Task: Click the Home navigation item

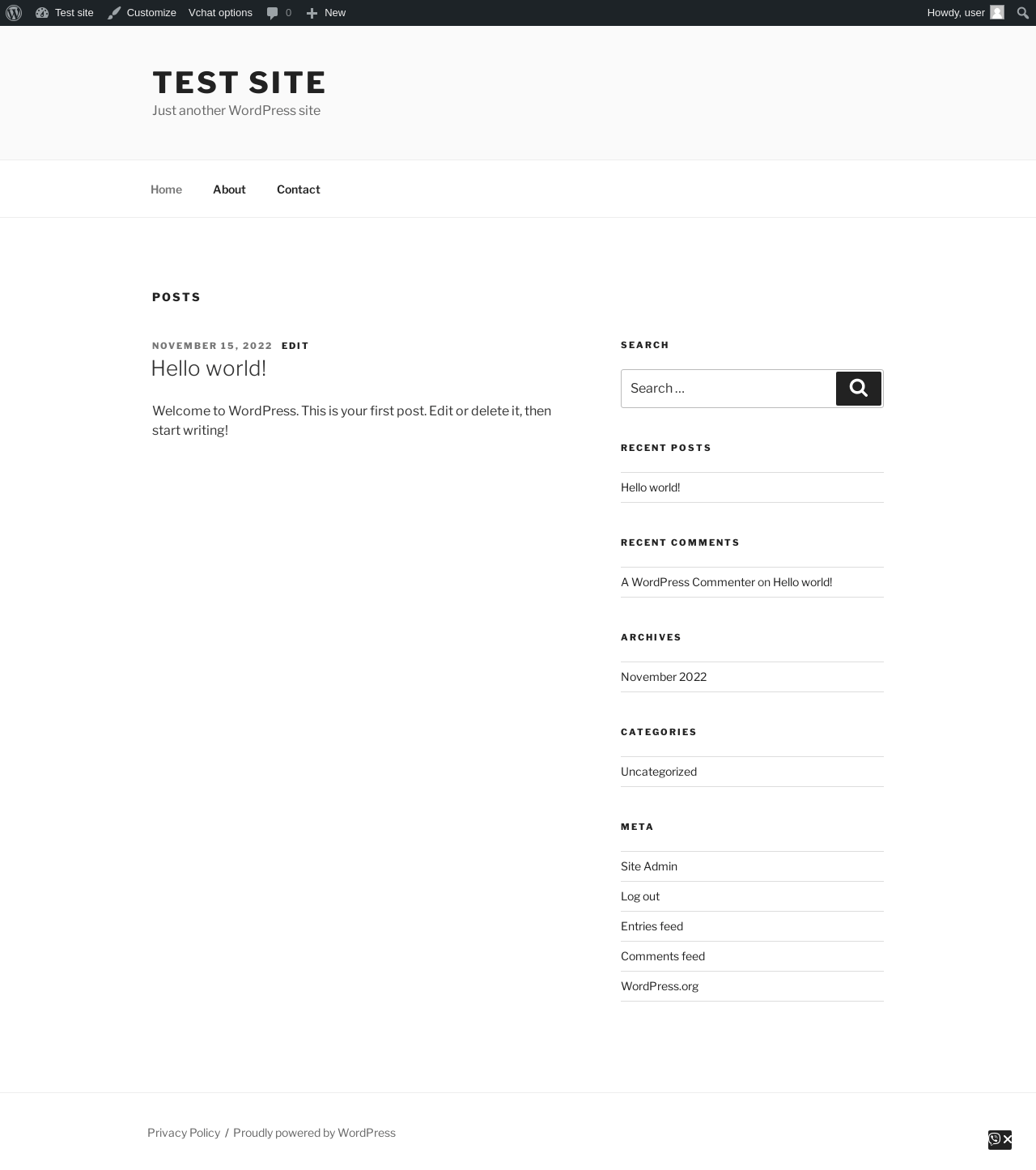Action: tap(166, 189)
